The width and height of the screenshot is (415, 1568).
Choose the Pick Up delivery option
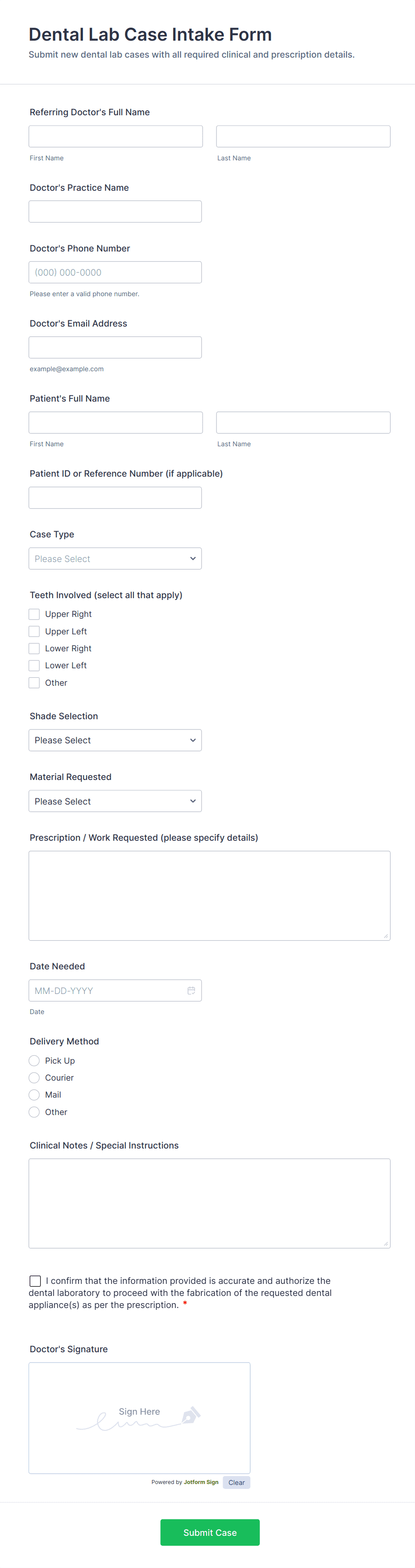[35, 1061]
